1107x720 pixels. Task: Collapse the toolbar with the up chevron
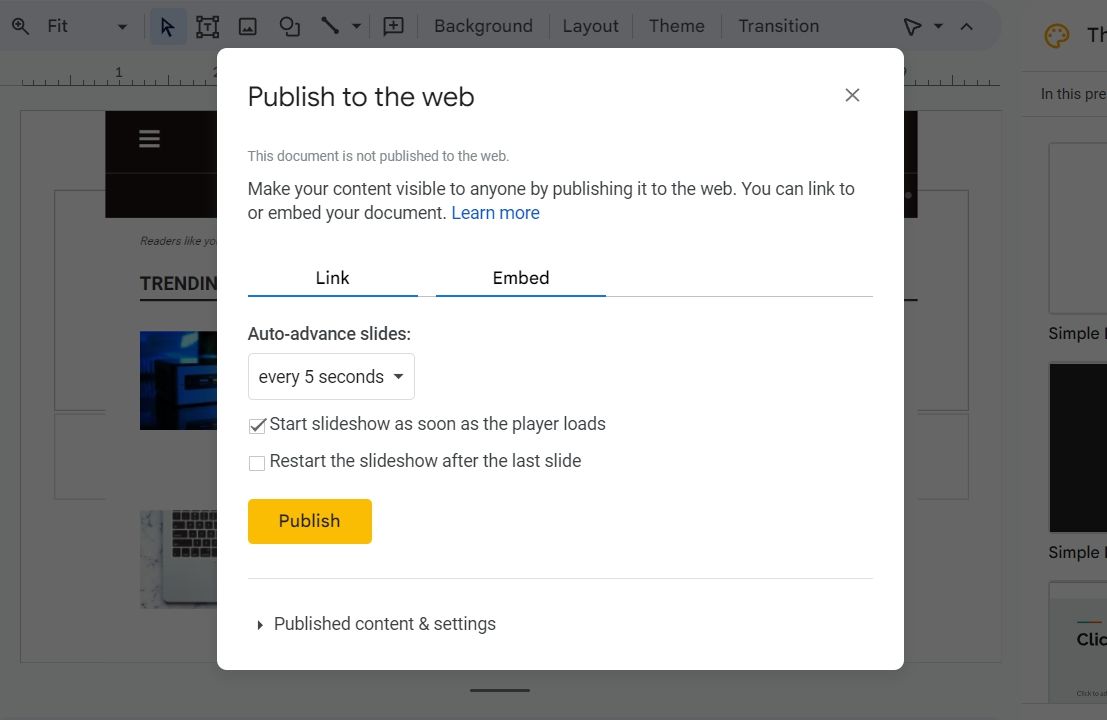[x=966, y=26]
